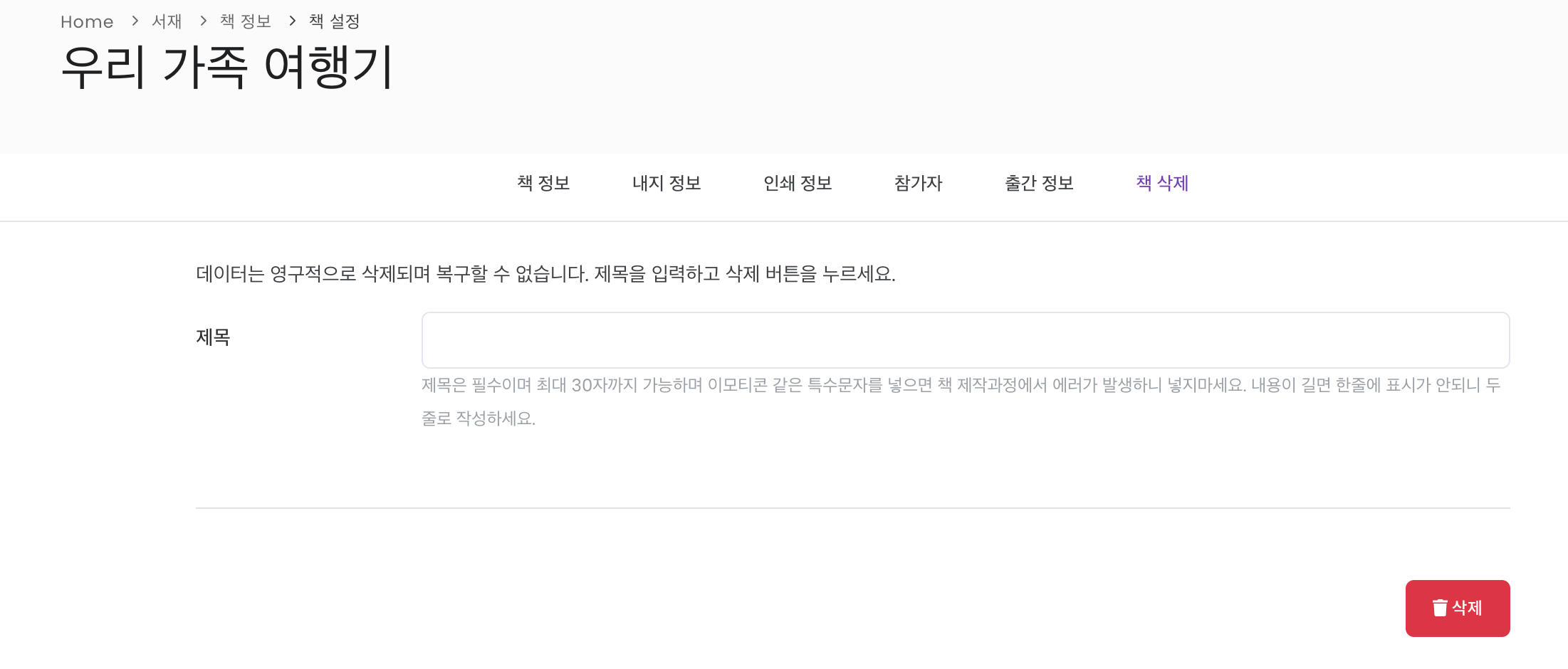Open the 내지 정보 tab
Viewport: 1568px width, 669px height.
coord(667,183)
